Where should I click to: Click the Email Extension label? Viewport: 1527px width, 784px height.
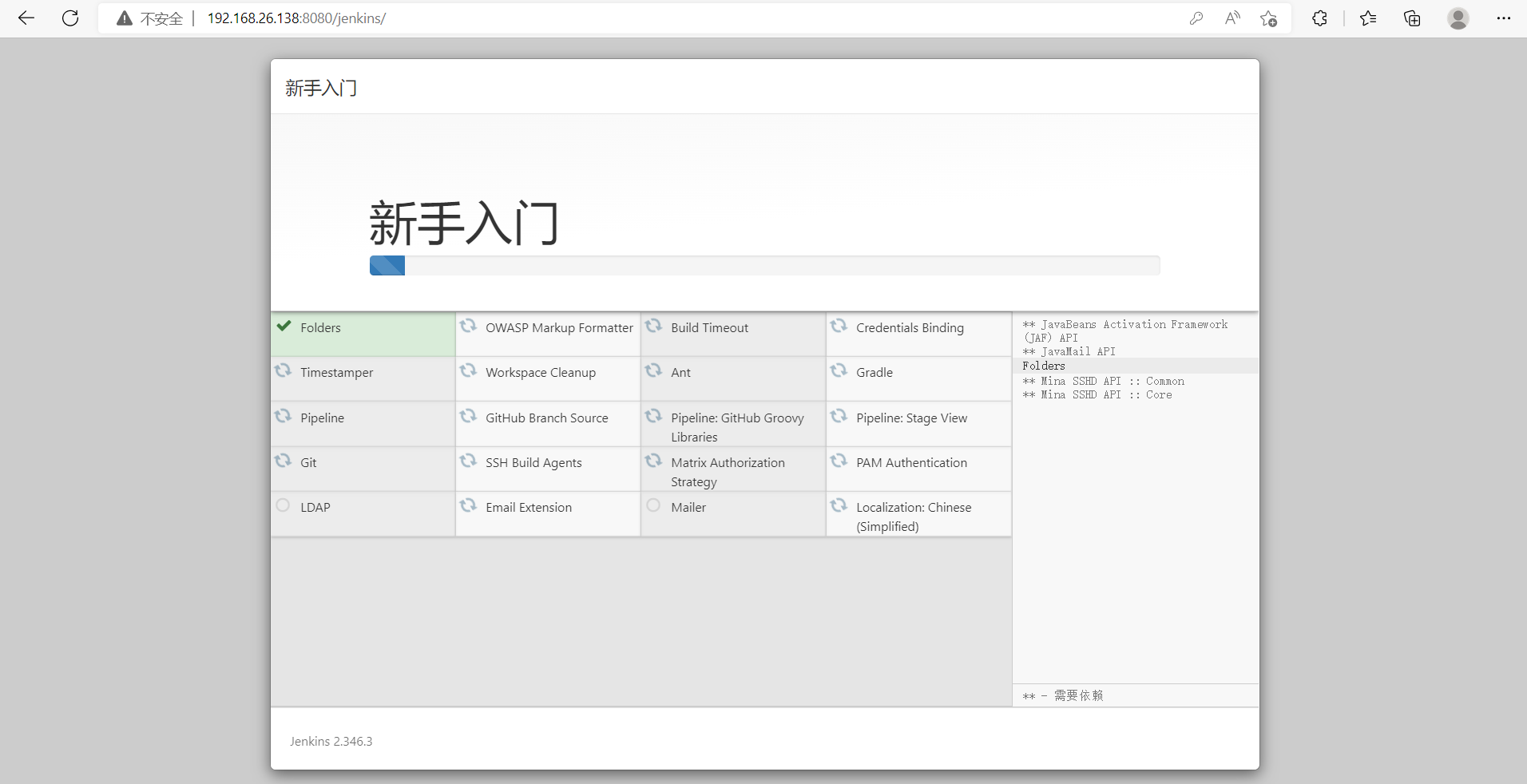tap(529, 508)
